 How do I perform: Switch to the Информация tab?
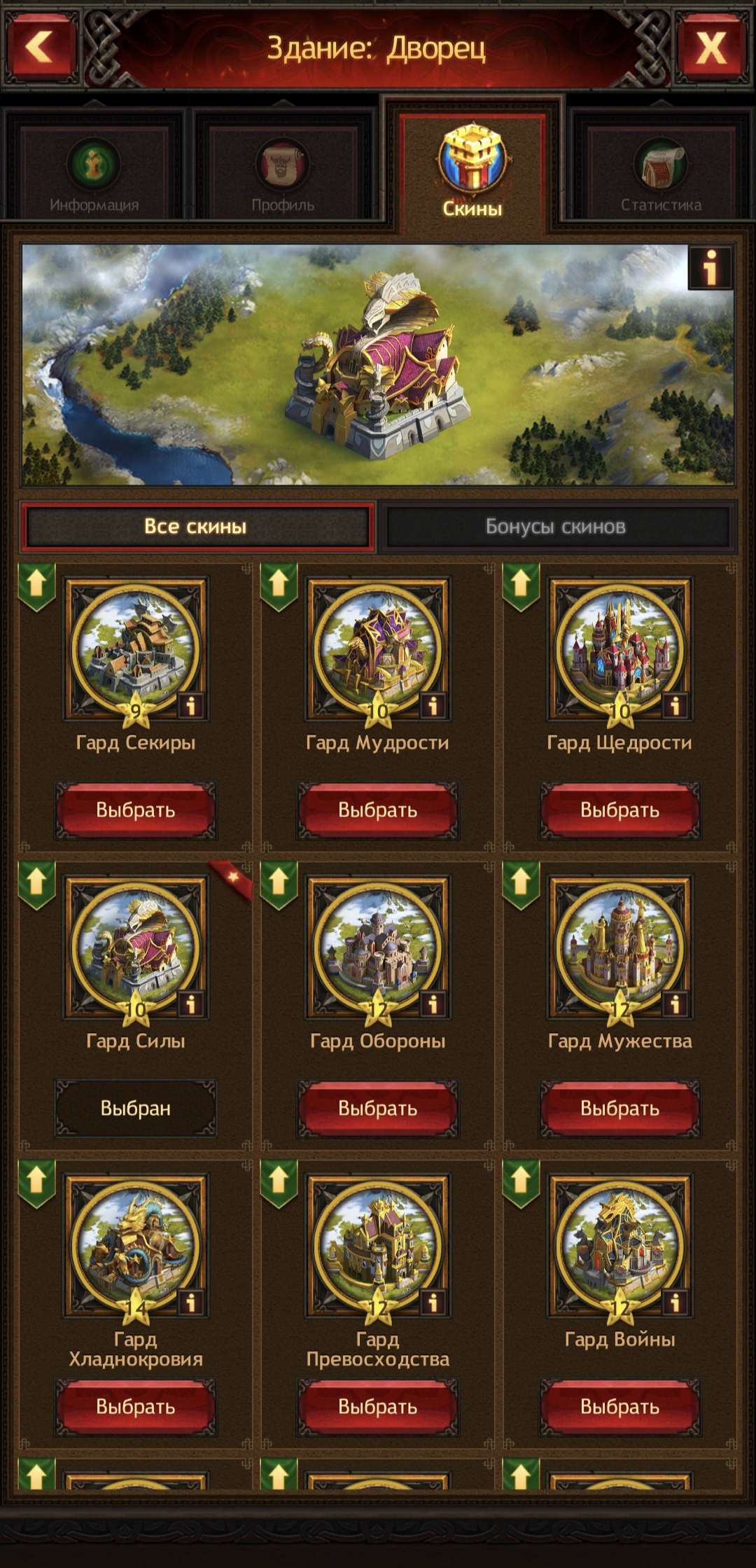tap(94, 173)
